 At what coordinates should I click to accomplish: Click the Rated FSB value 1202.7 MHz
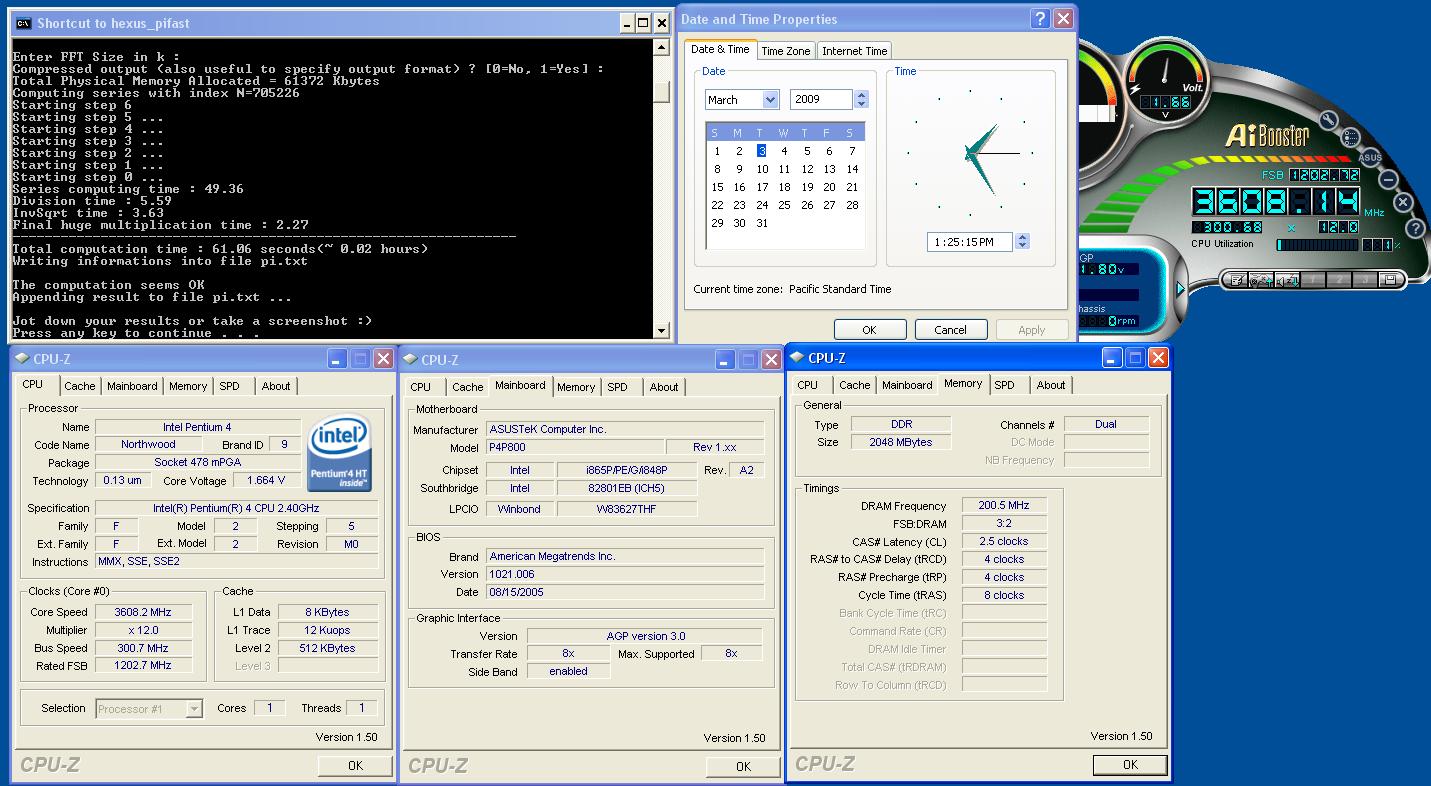pos(142,665)
